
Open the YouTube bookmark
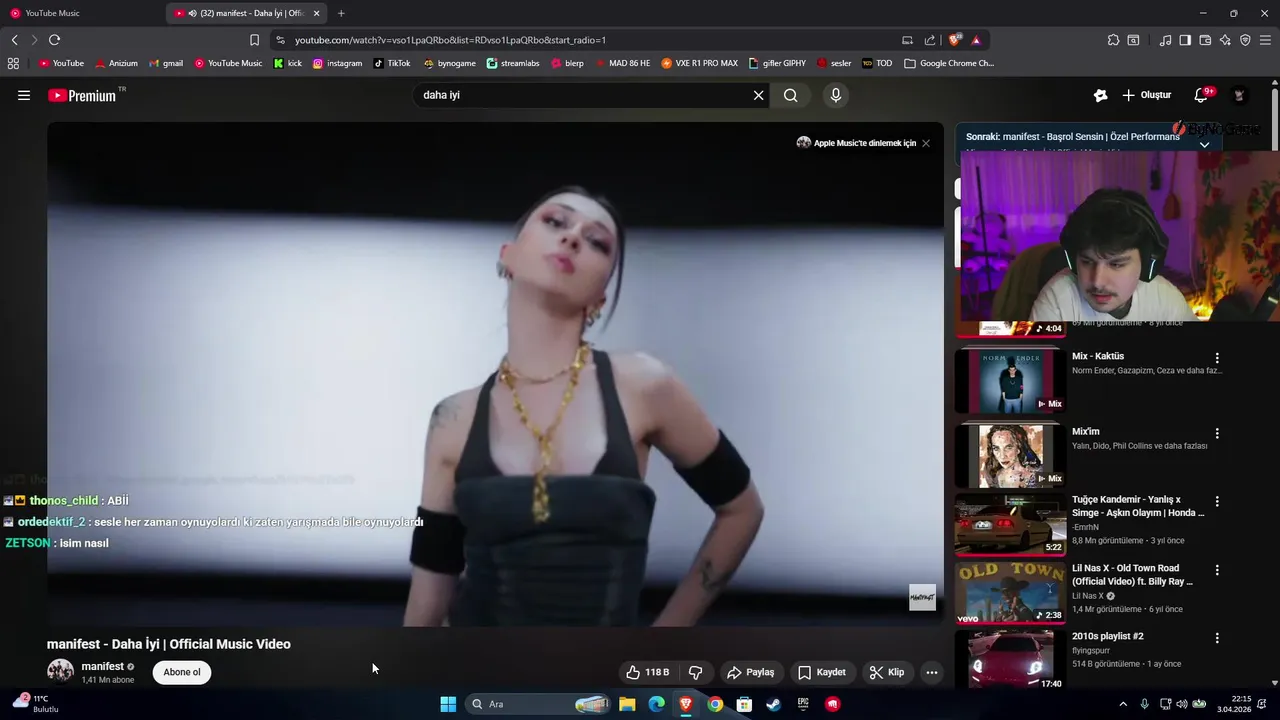pos(61,63)
